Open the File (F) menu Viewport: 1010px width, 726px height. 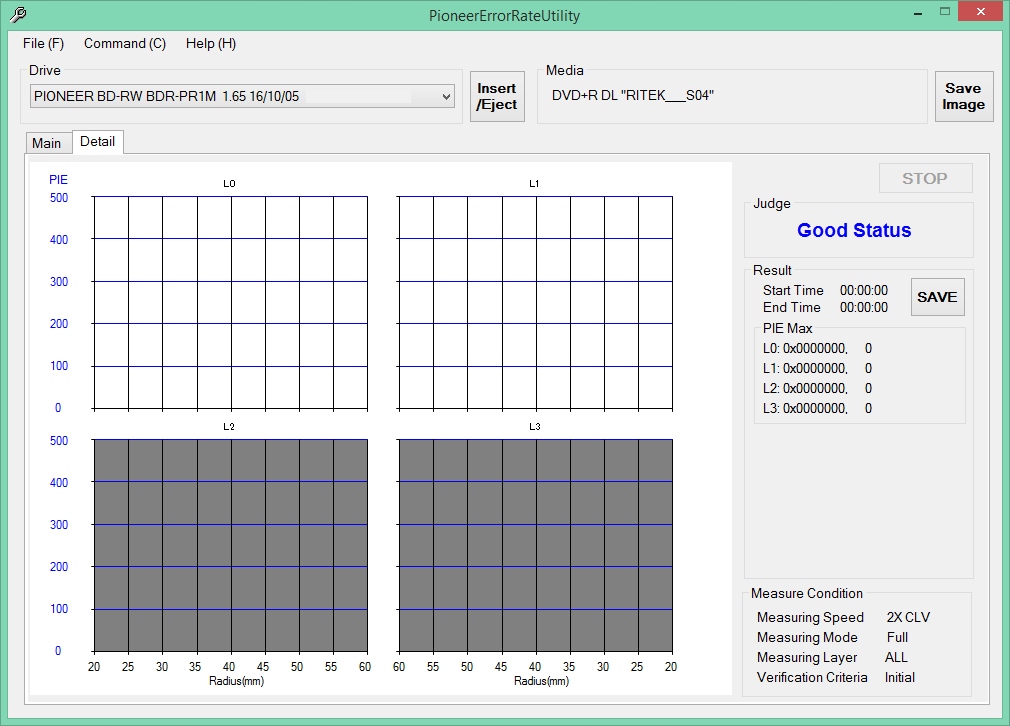pos(43,44)
